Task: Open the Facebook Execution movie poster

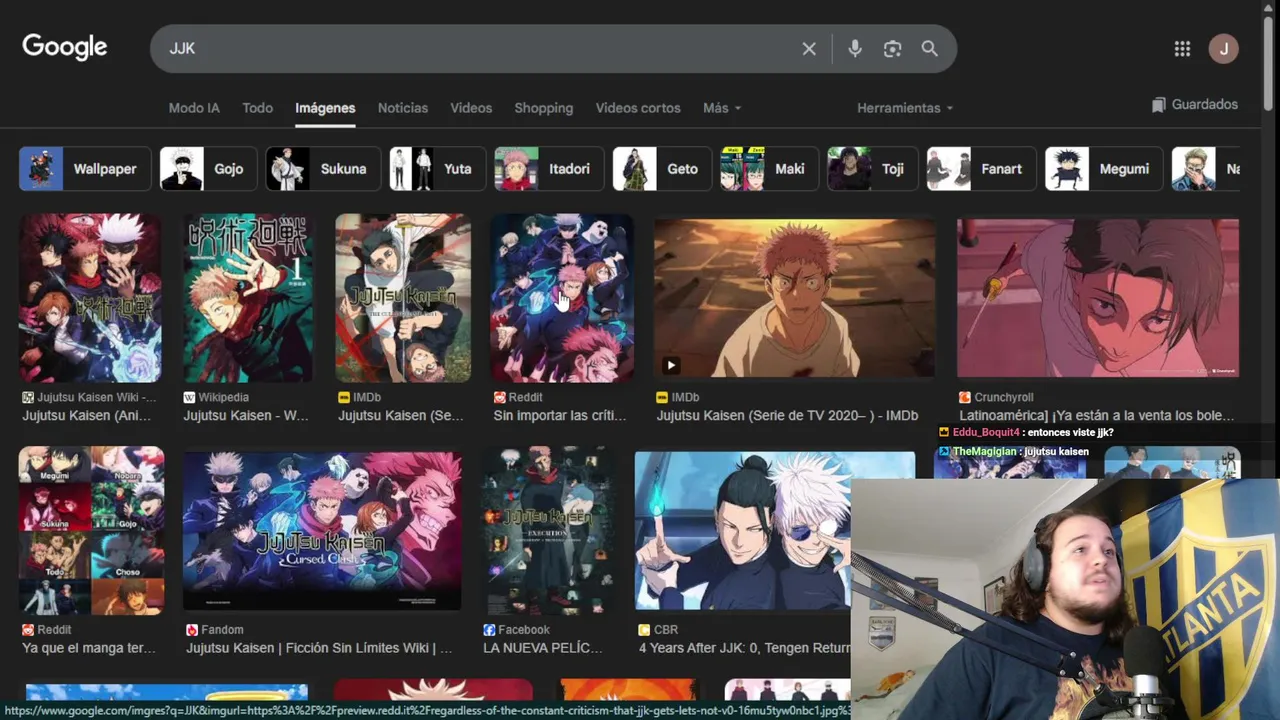Action: [547, 531]
